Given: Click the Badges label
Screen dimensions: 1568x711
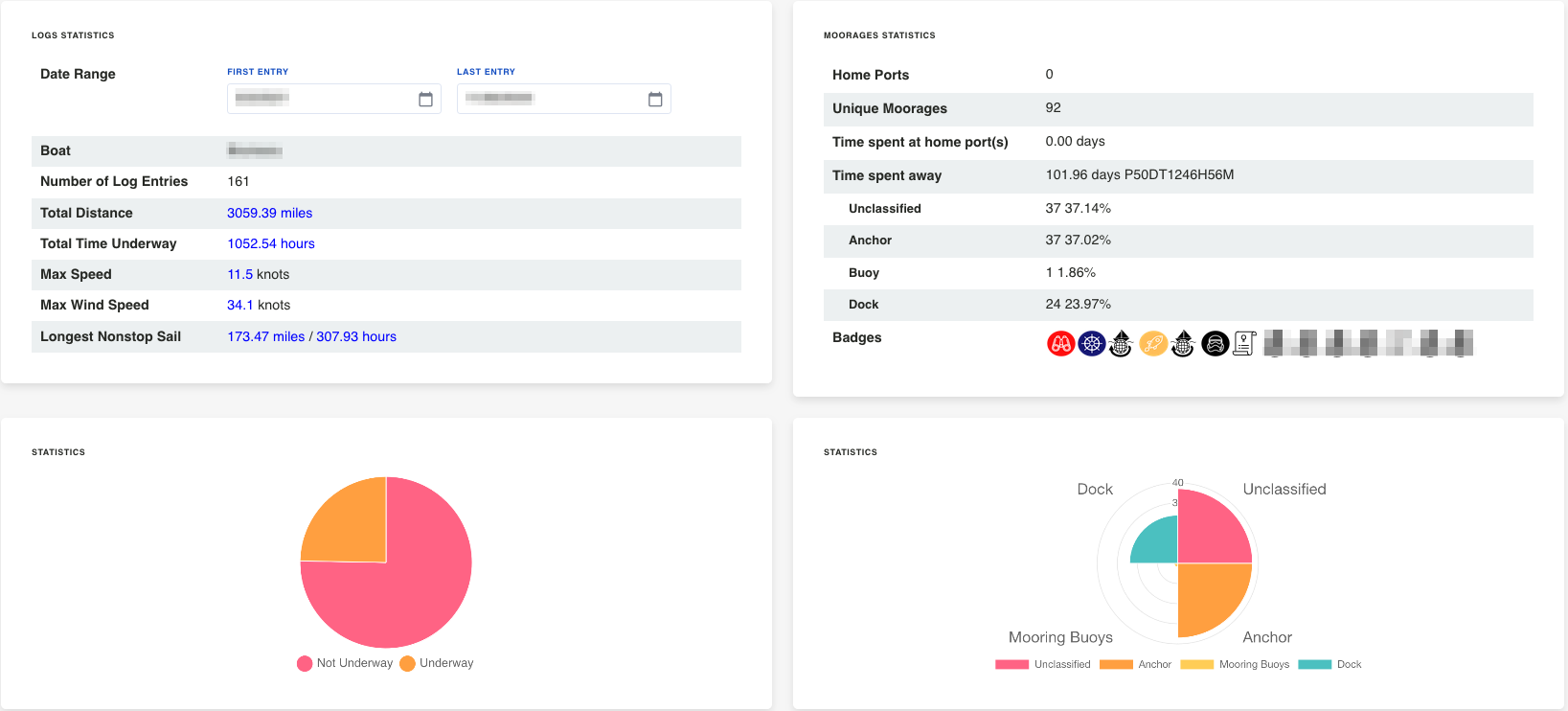Looking at the screenshot, I should click(857, 337).
